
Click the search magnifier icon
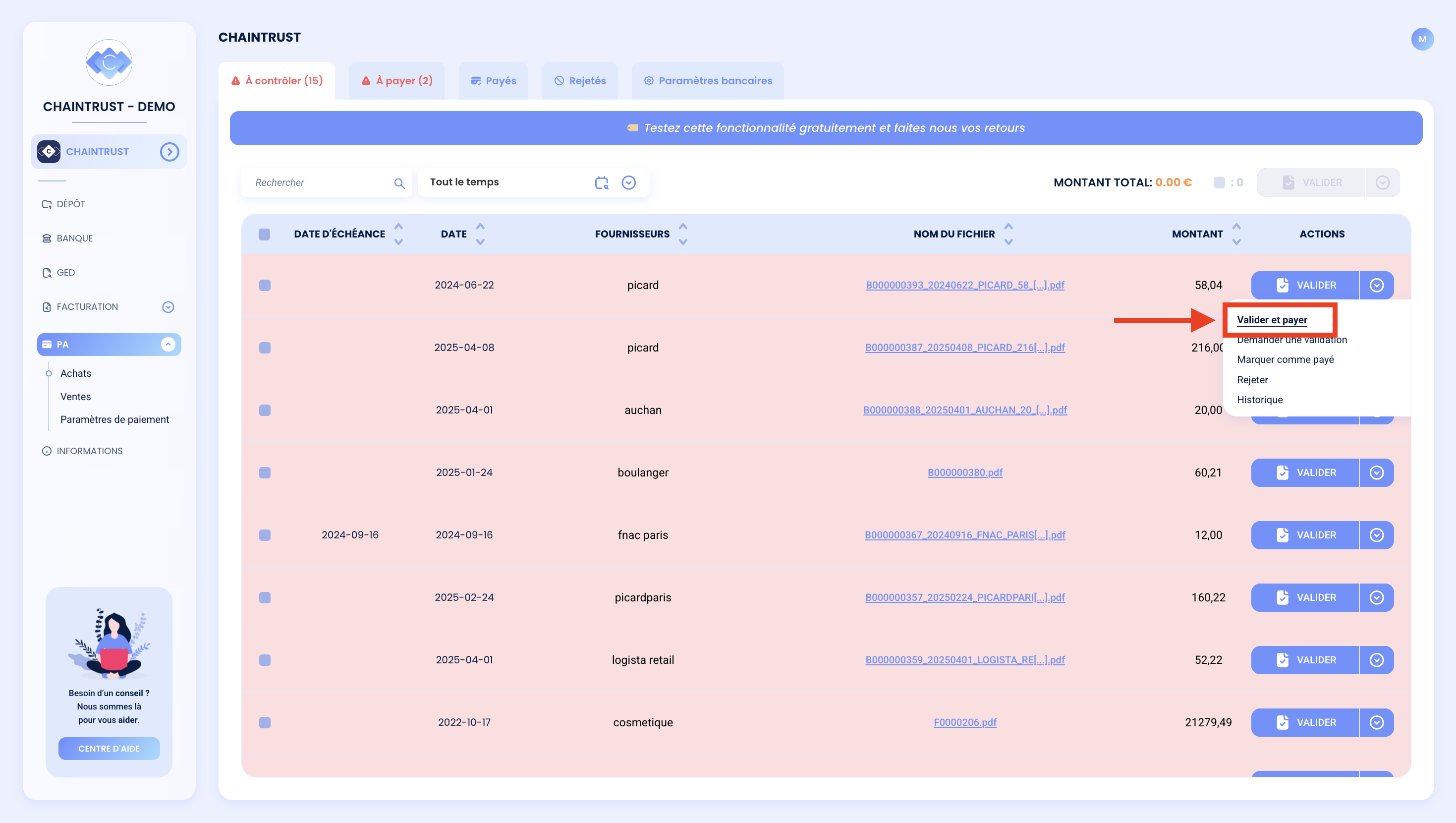pyautogui.click(x=399, y=183)
